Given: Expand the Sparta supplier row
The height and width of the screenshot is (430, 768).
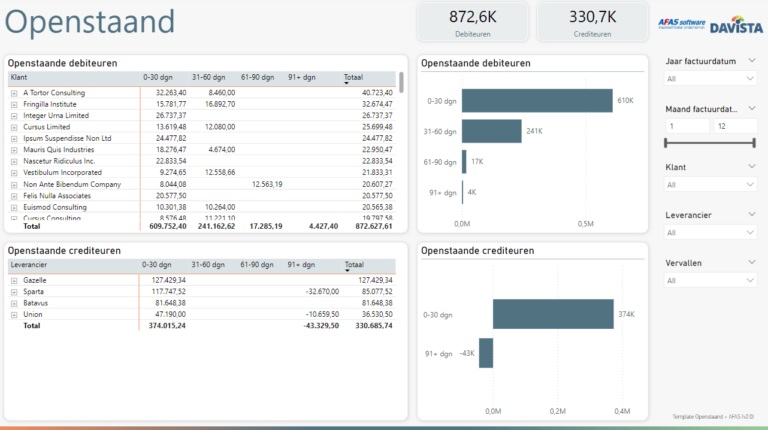Looking at the screenshot, I should [14, 292].
